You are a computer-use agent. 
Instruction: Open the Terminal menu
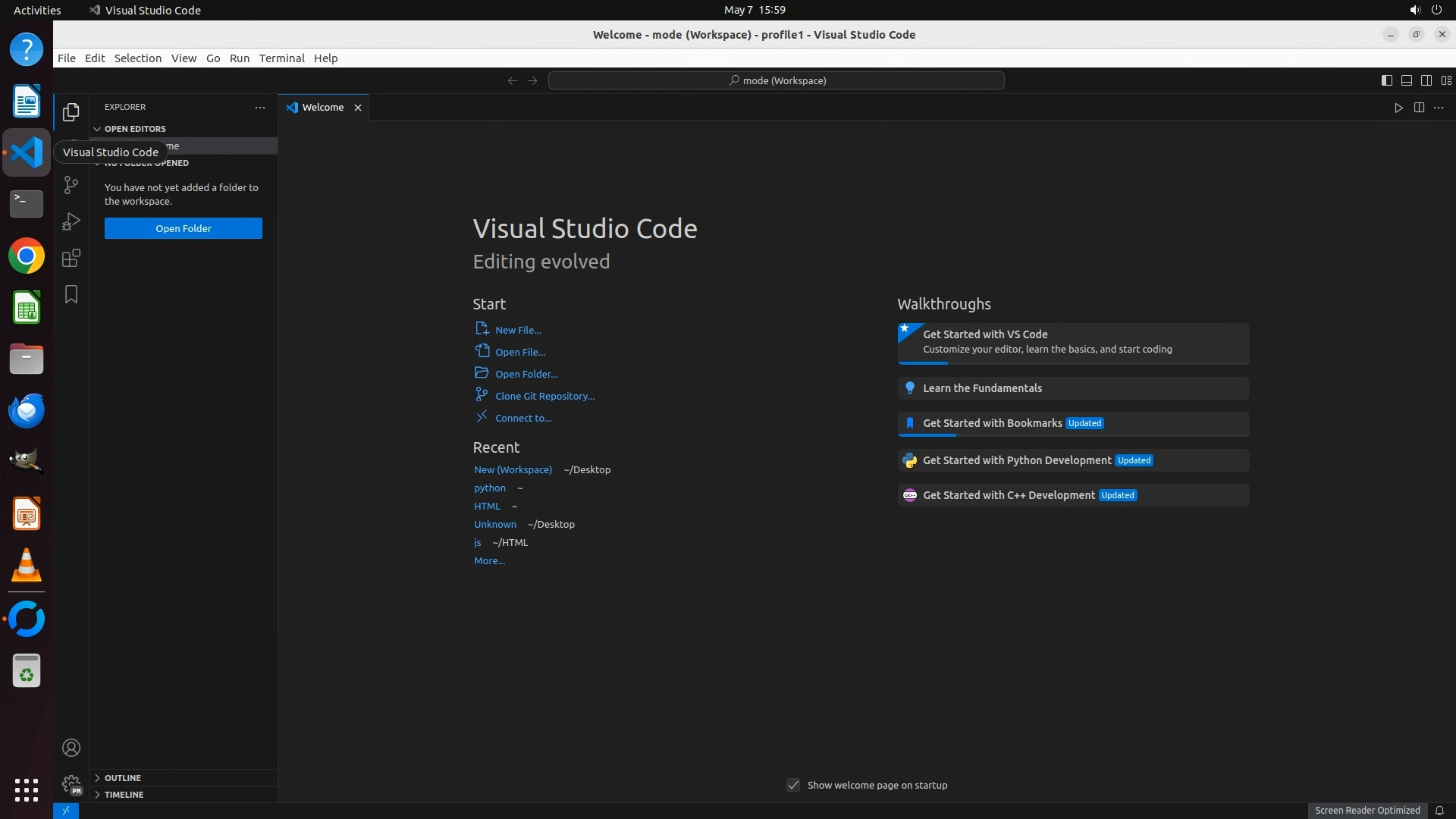pos(281,58)
